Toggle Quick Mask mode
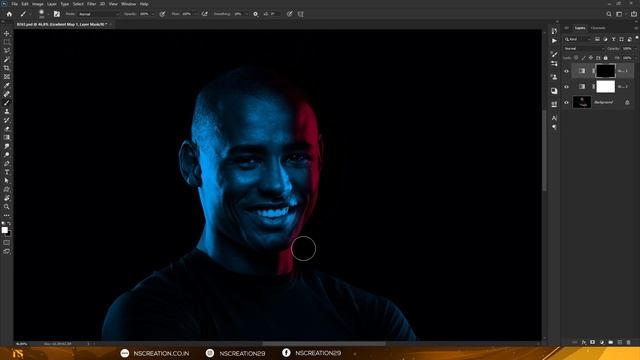The width and height of the screenshot is (640, 360). (x=7, y=243)
